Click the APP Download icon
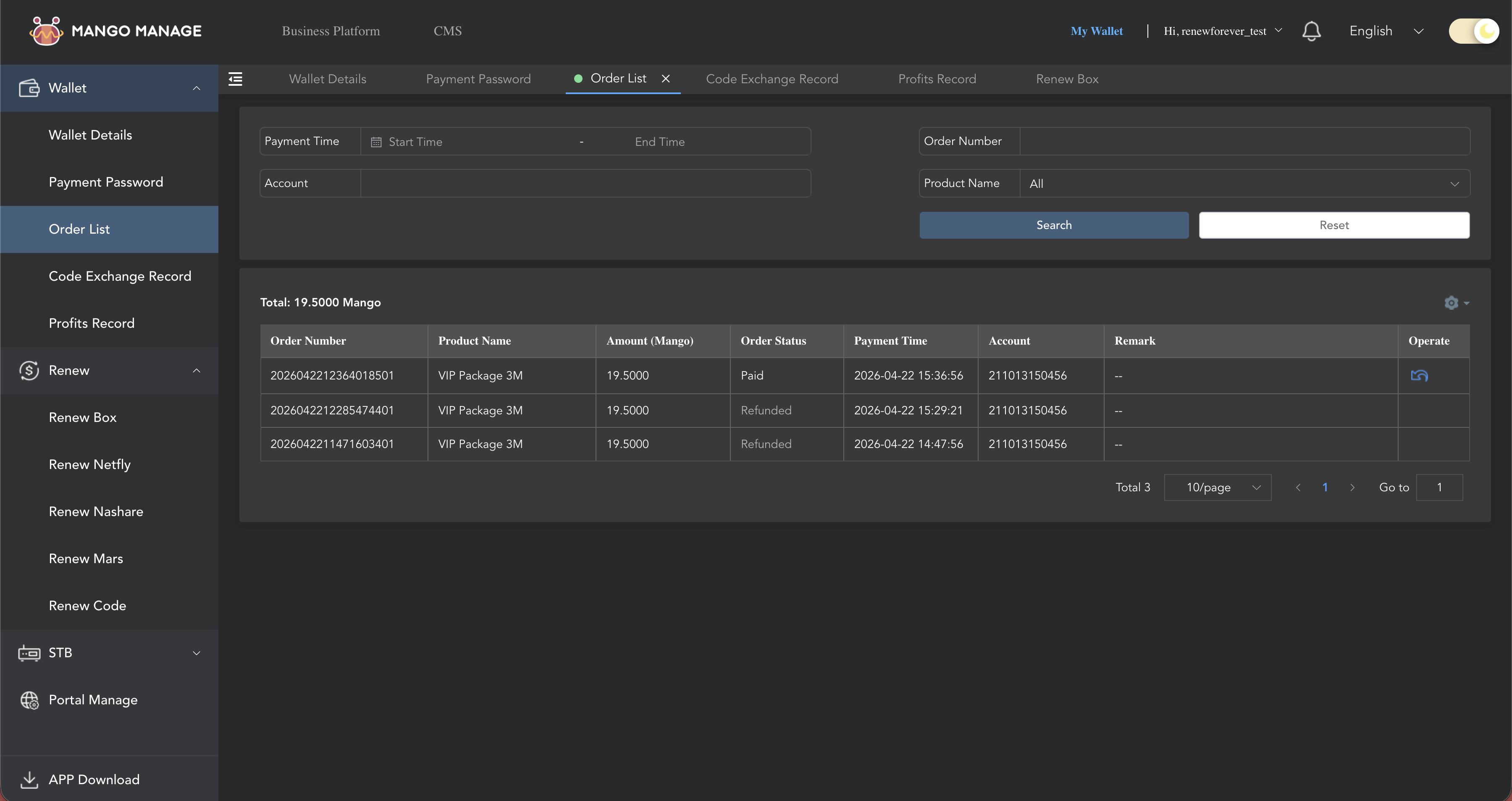The image size is (1512, 801). point(29,779)
